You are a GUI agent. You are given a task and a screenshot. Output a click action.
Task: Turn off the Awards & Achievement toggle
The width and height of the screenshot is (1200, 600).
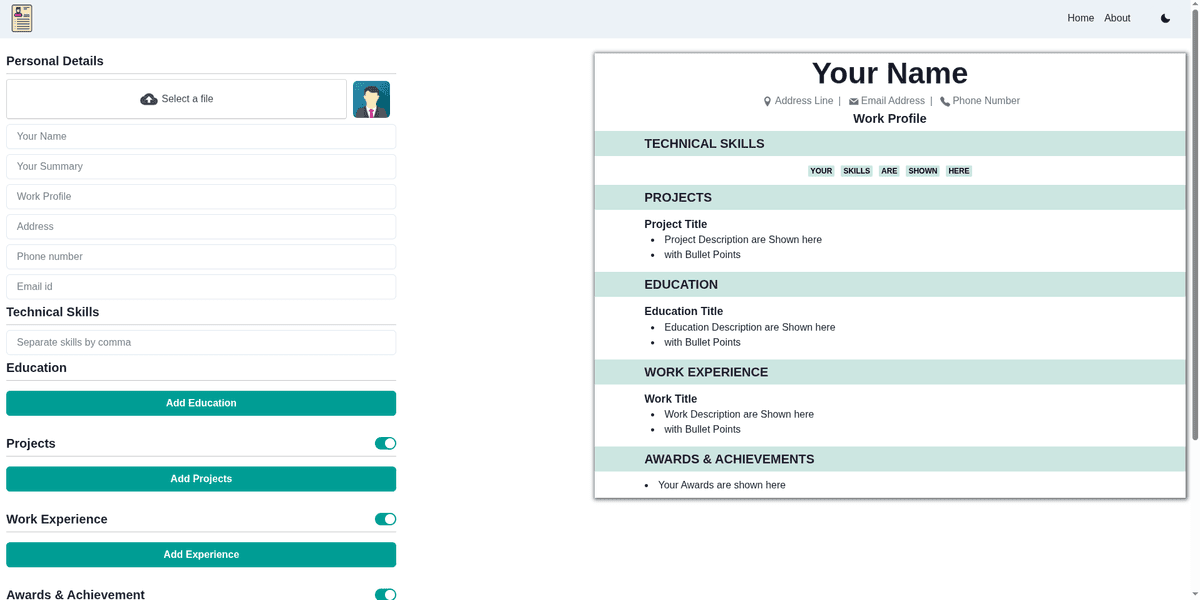tap(385, 594)
